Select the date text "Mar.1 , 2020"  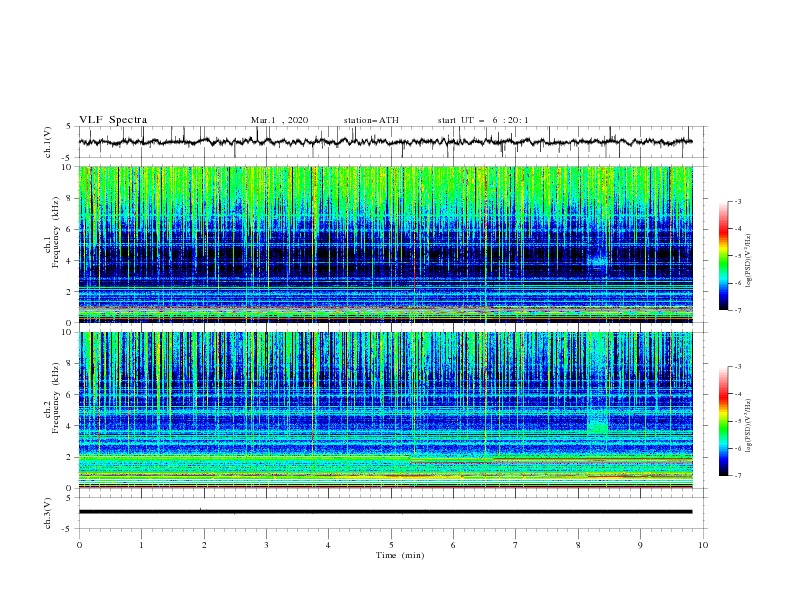tap(279, 120)
